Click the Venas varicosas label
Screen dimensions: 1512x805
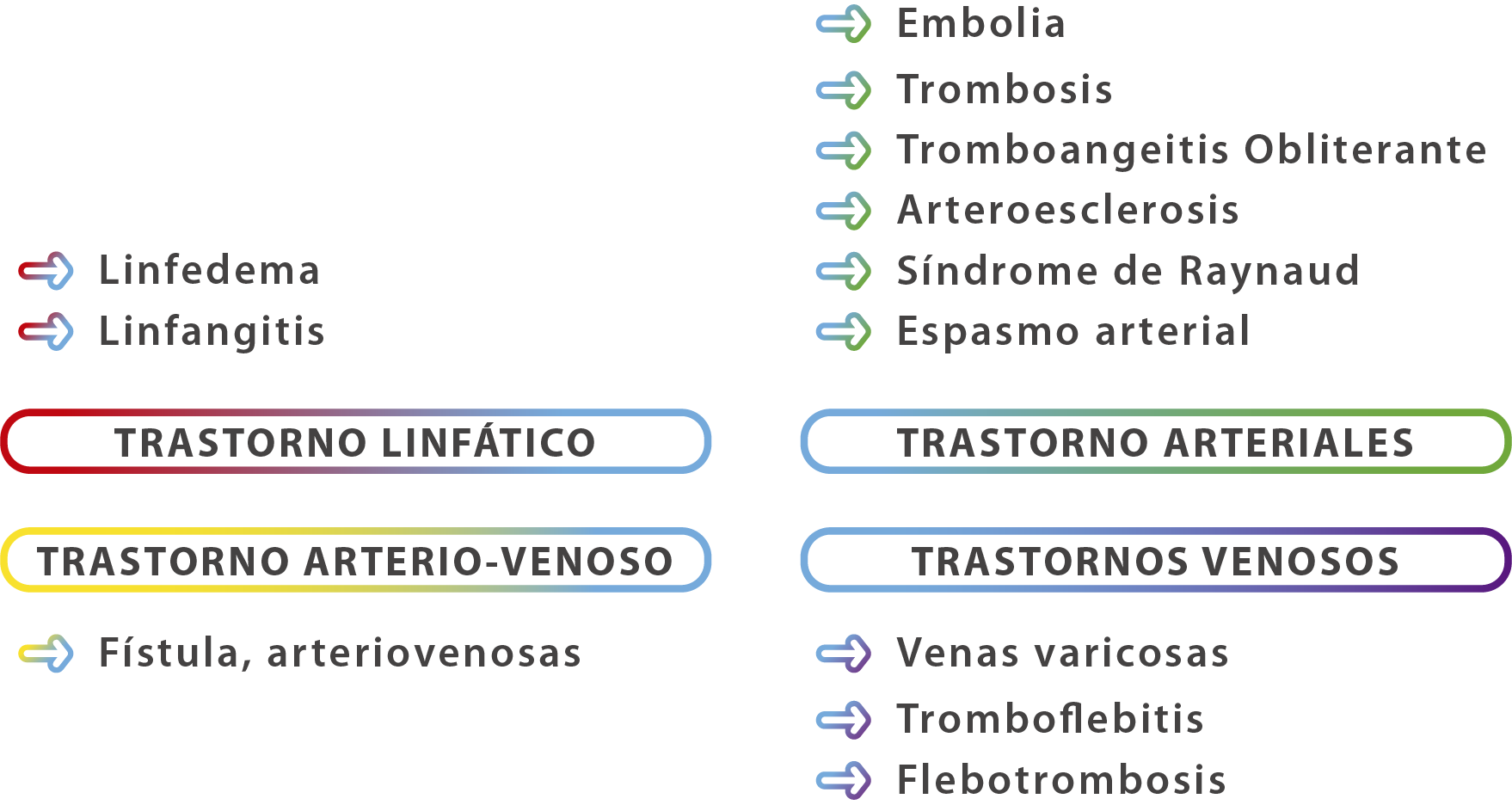(x=1063, y=653)
